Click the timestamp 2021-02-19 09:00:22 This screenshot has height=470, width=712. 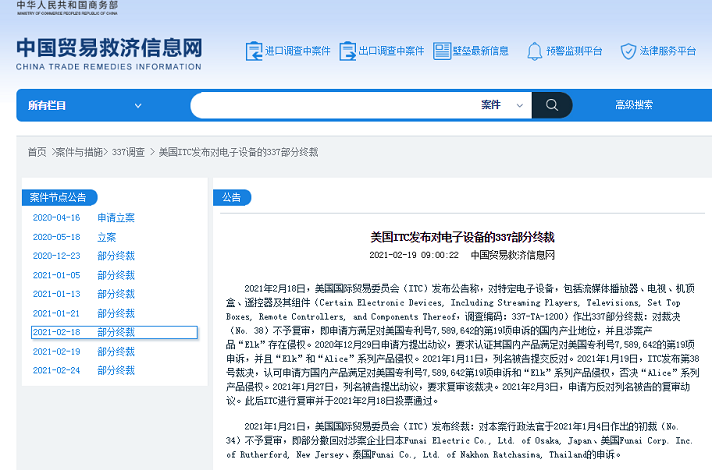[x=414, y=255]
